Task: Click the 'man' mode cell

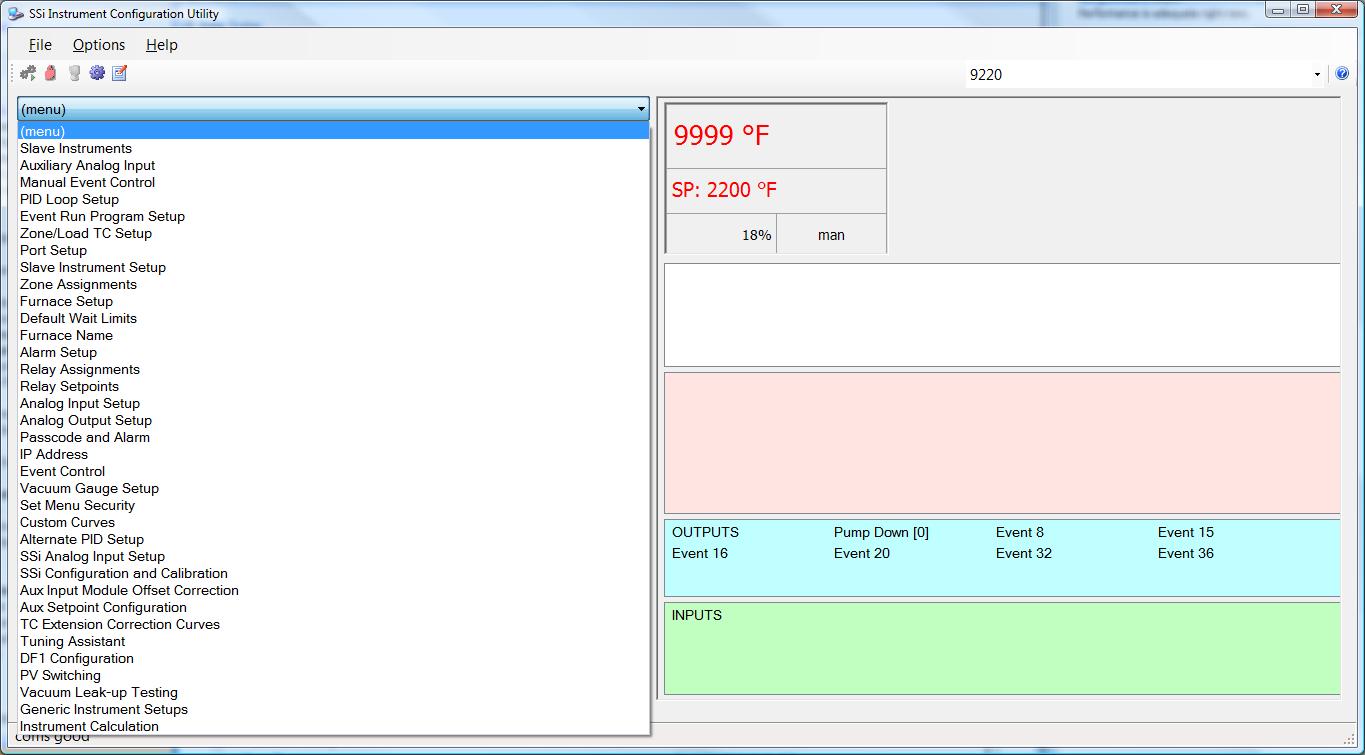Action: [x=831, y=235]
